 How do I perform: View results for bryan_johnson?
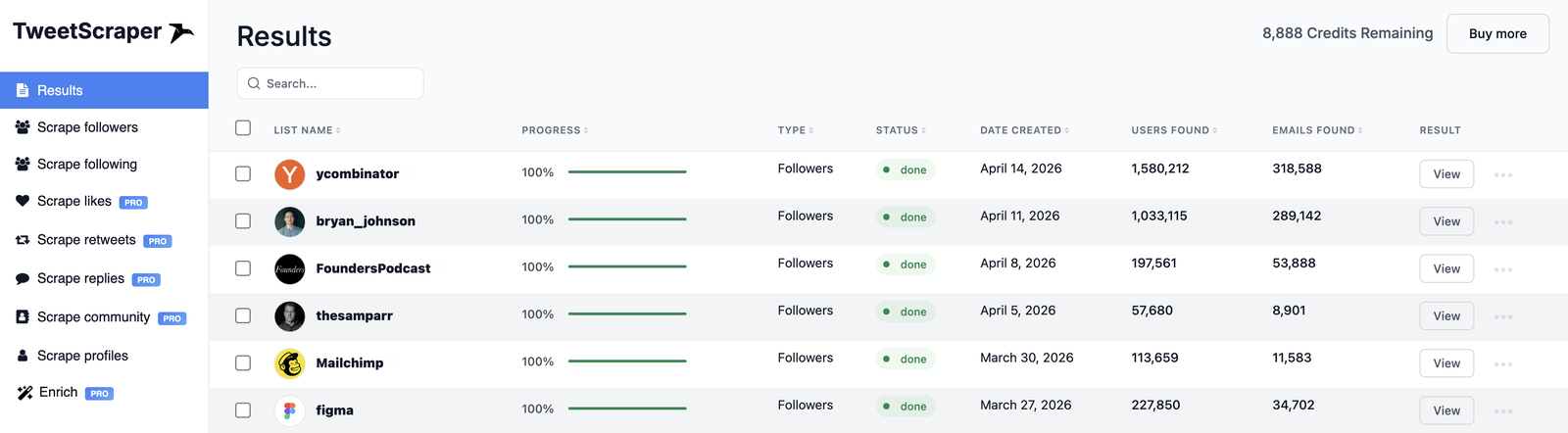[x=1446, y=221]
